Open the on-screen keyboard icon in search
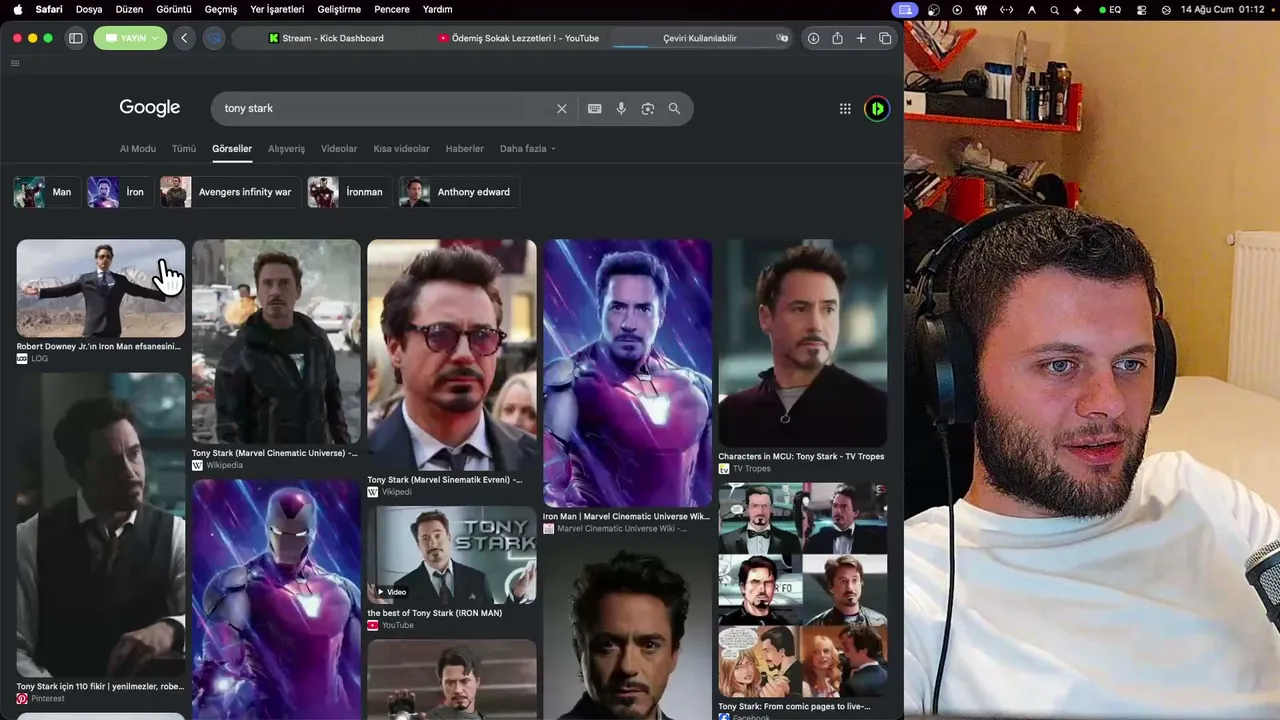The height and width of the screenshot is (720, 1280). coord(594,108)
